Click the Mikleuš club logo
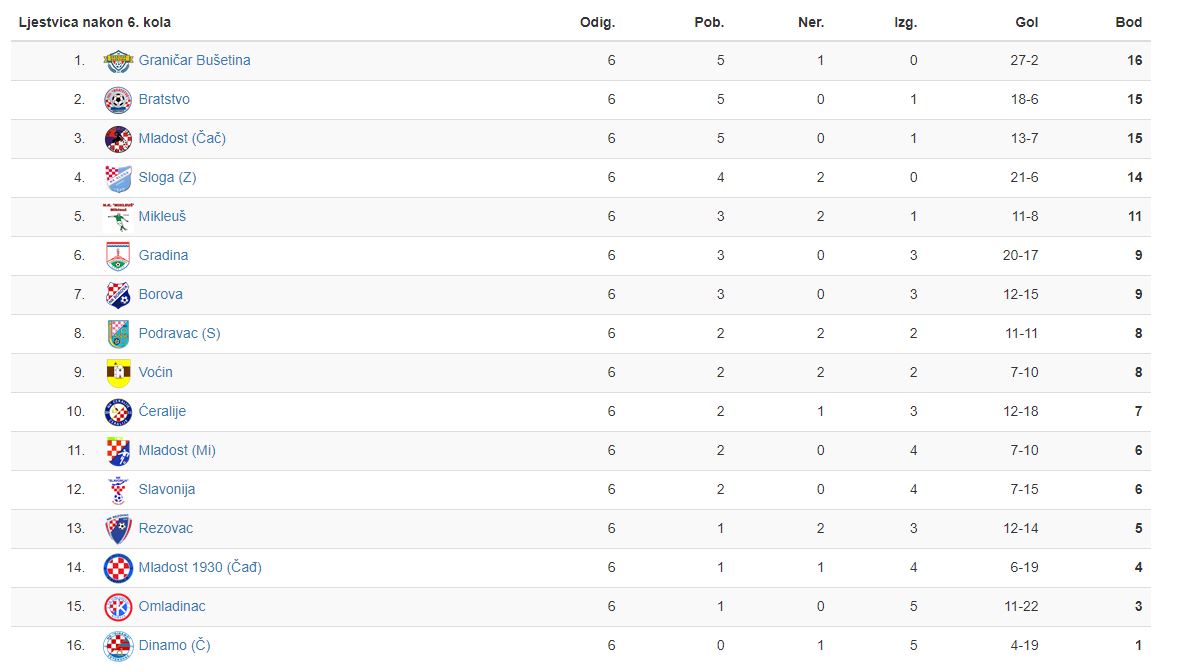This screenshot has height=672, width=1187. click(118, 217)
